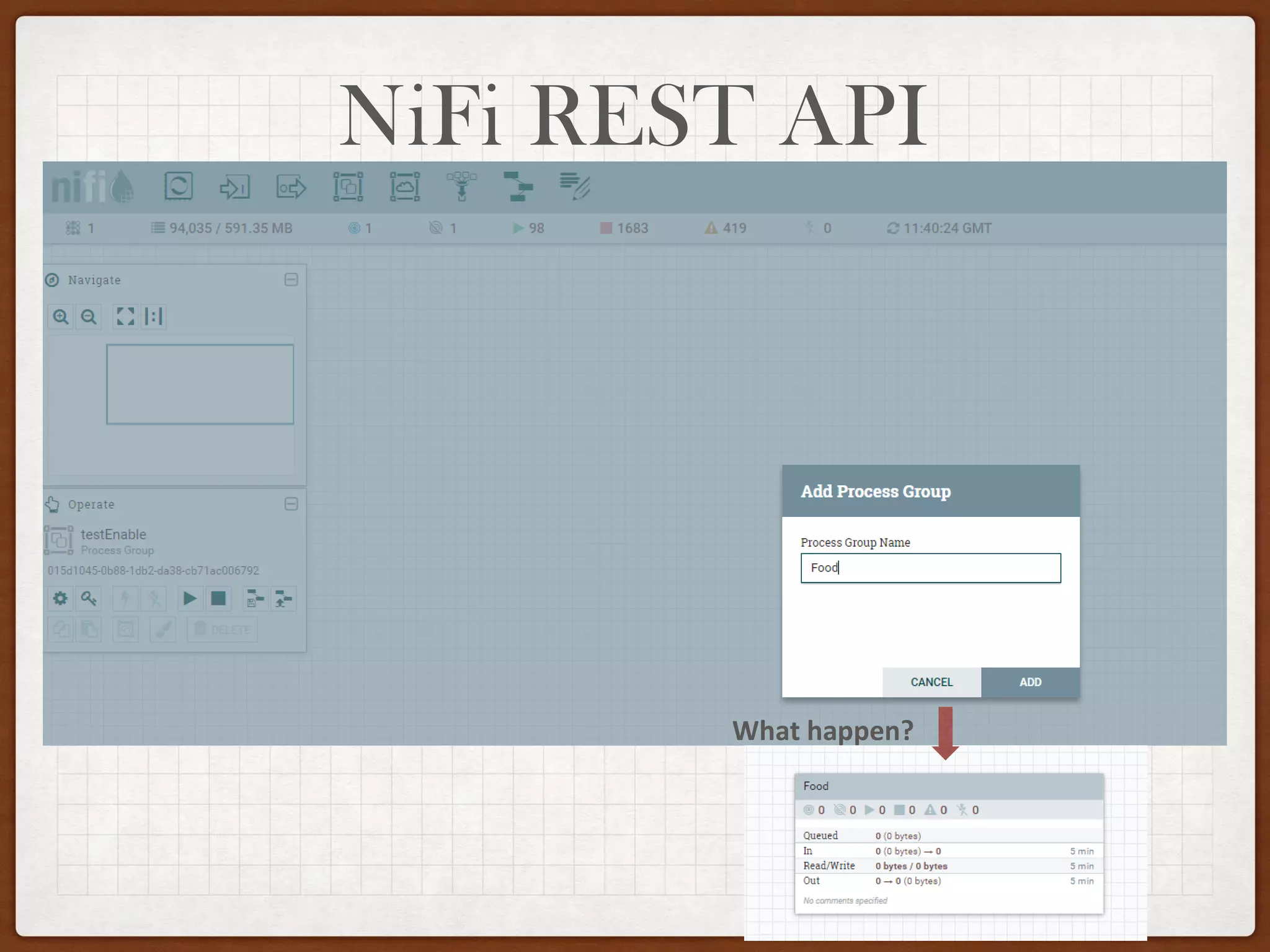Click the active threads count icon

coord(74,229)
